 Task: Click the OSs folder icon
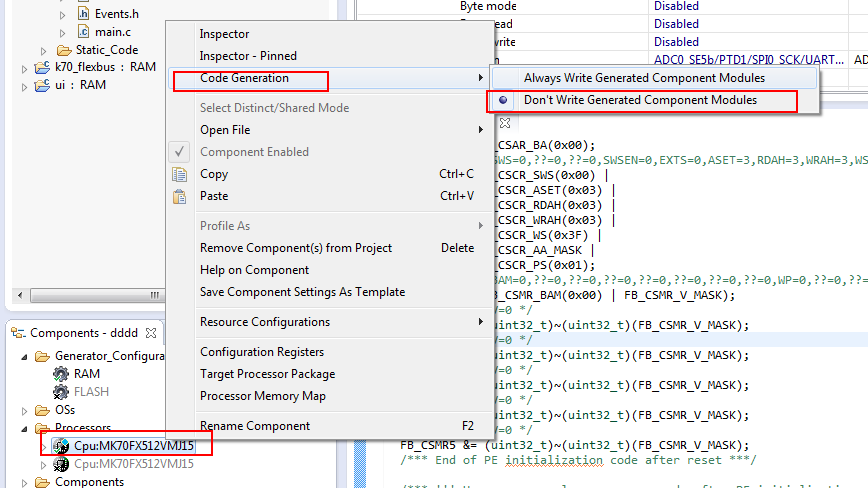42,410
